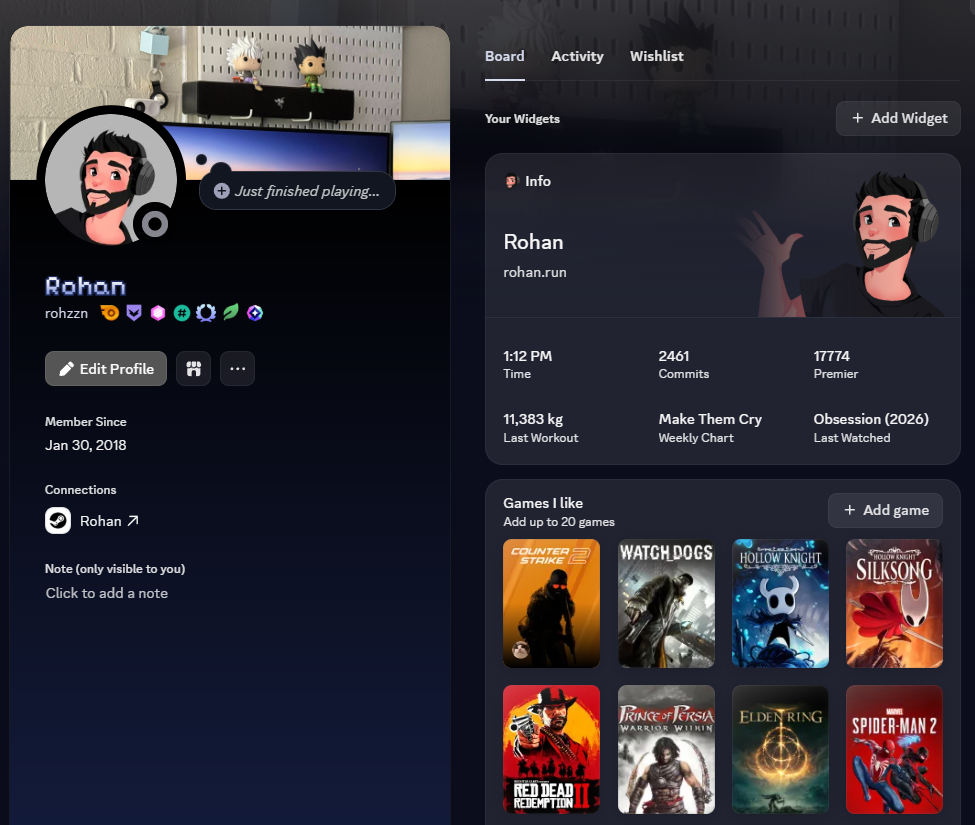Click the '11,383 kg' Last Workout value
The width and height of the screenshot is (975, 825).
(x=533, y=420)
